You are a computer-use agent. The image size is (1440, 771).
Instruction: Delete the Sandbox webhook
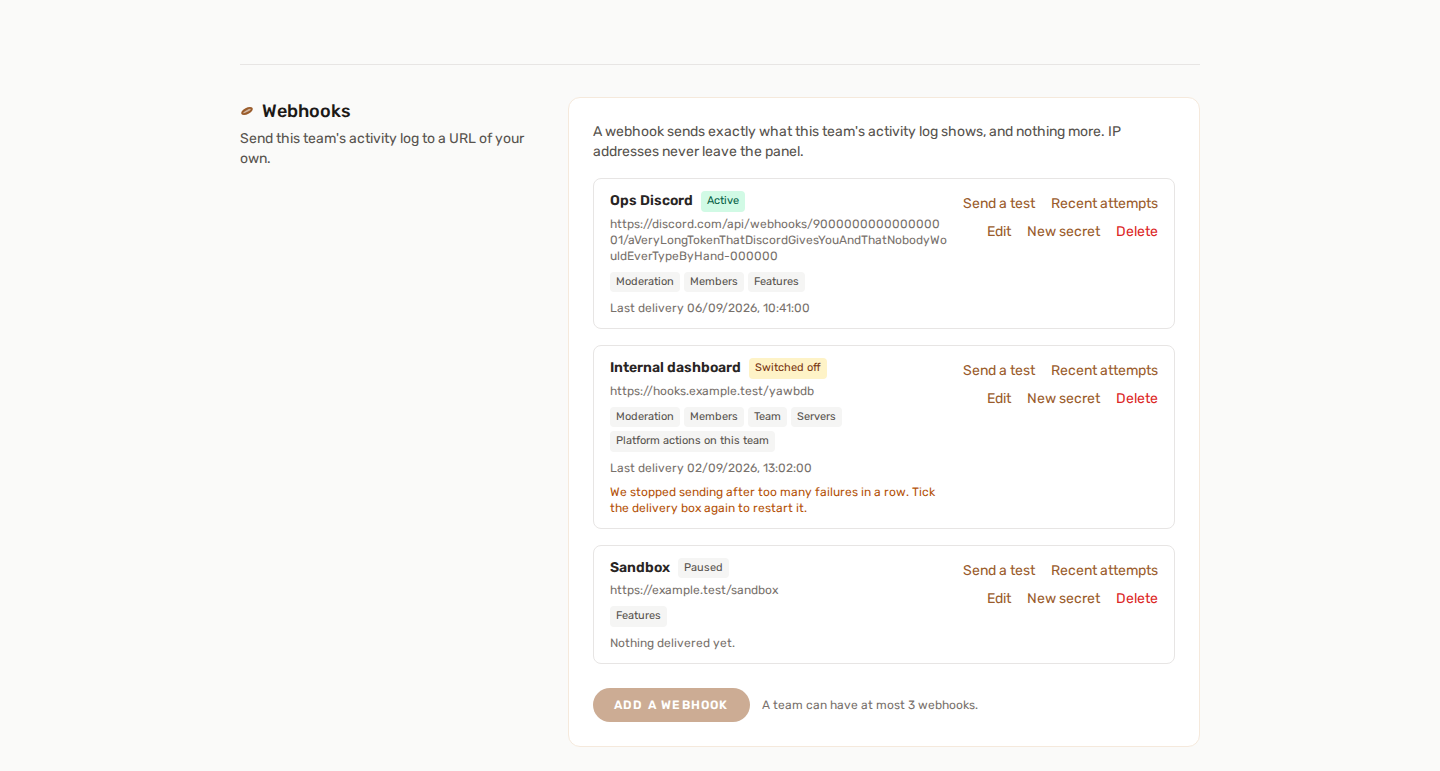coord(1137,598)
